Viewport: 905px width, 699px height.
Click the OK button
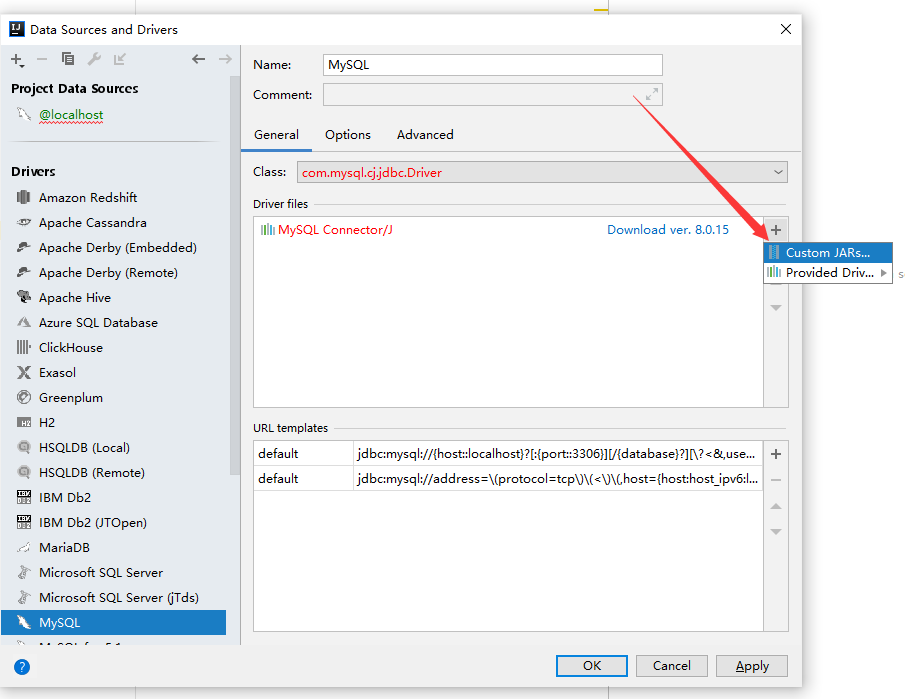point(591,665)
